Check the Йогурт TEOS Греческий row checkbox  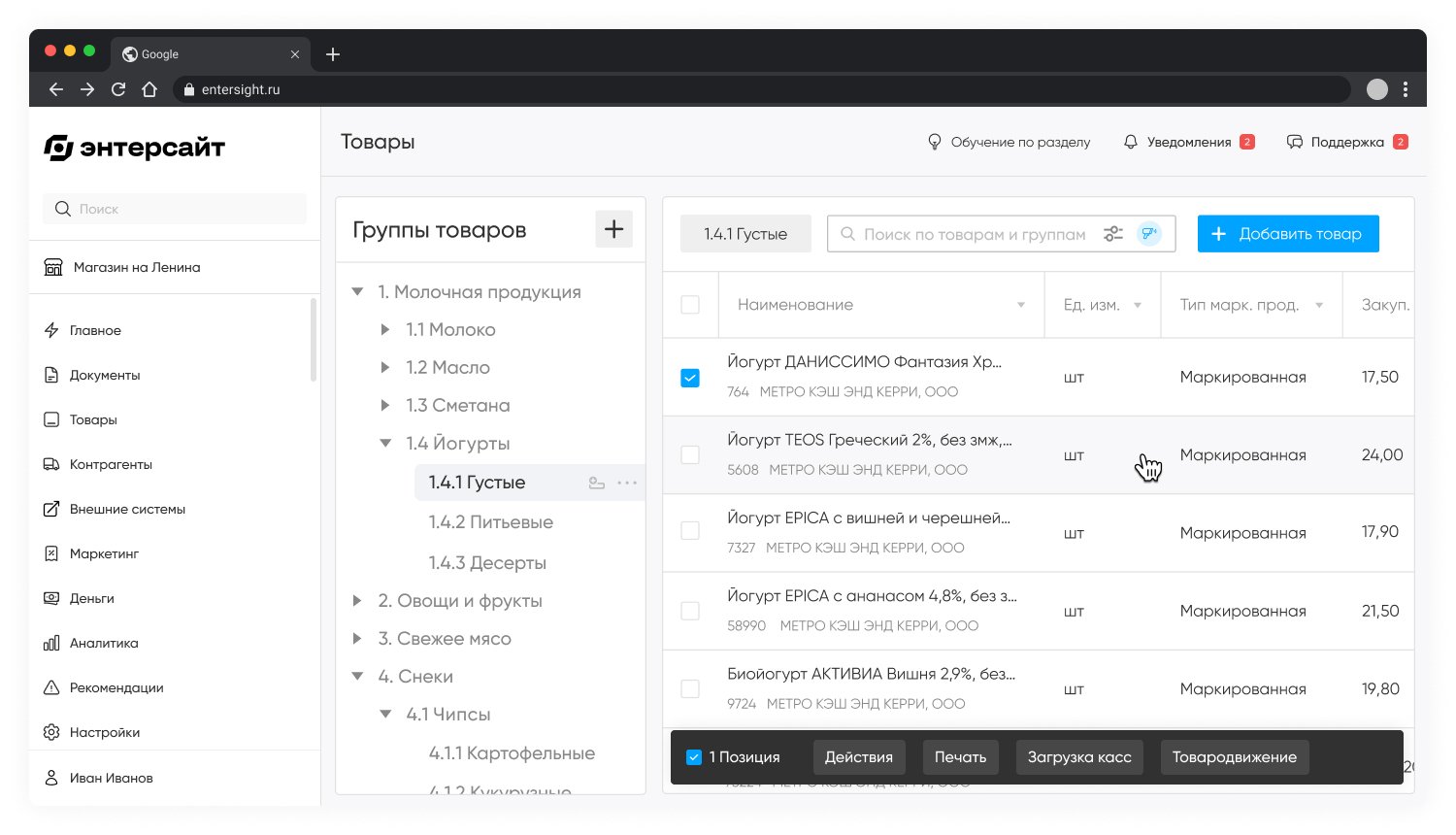[x=690, y=454]
